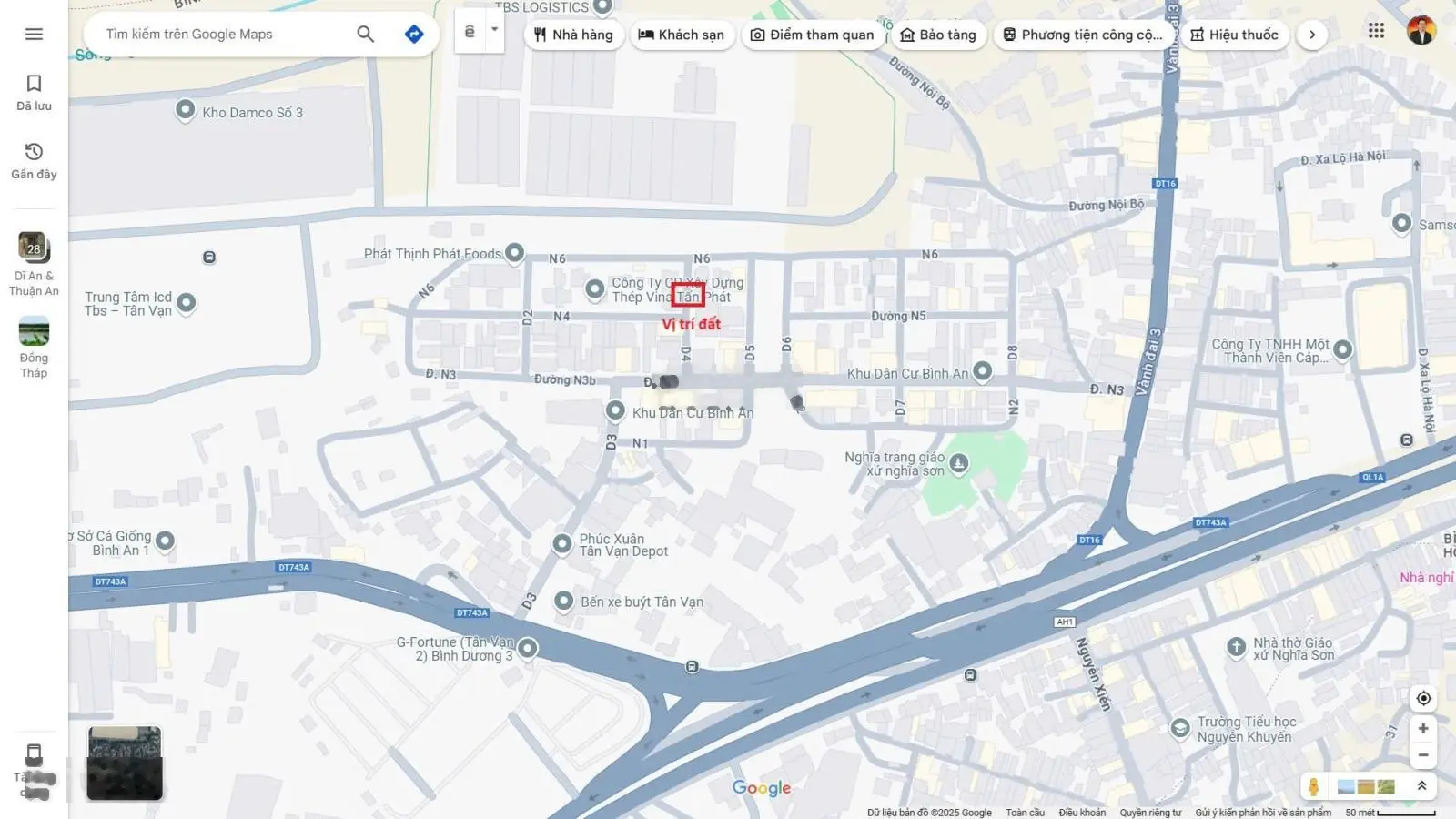Select the Công Ty TNHH Một Thành Viên marker
Image resolution: width=1456 pixels, height=819 pixels.
click(x=1342, y=349)
